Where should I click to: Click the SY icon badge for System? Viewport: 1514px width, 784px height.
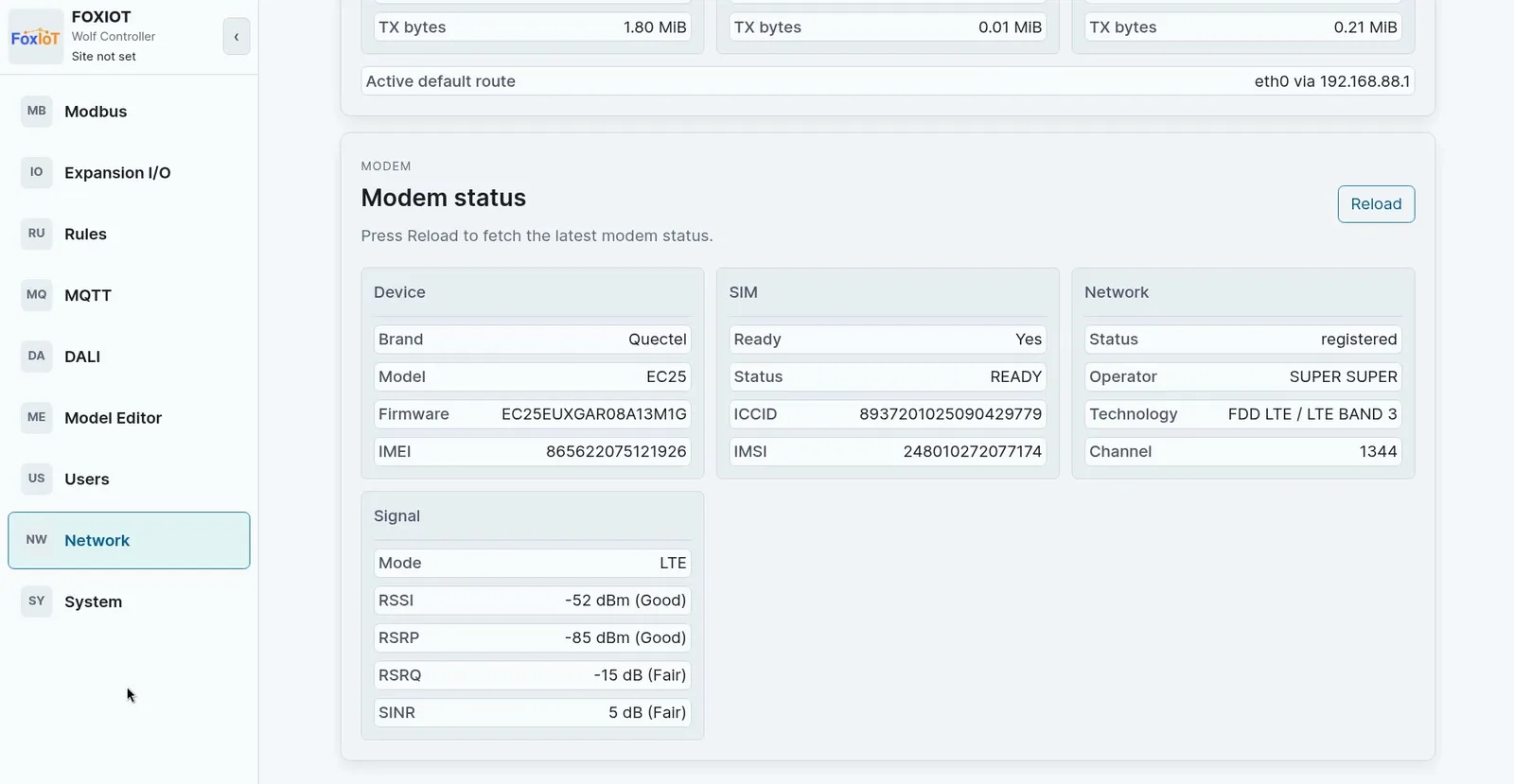36,601
